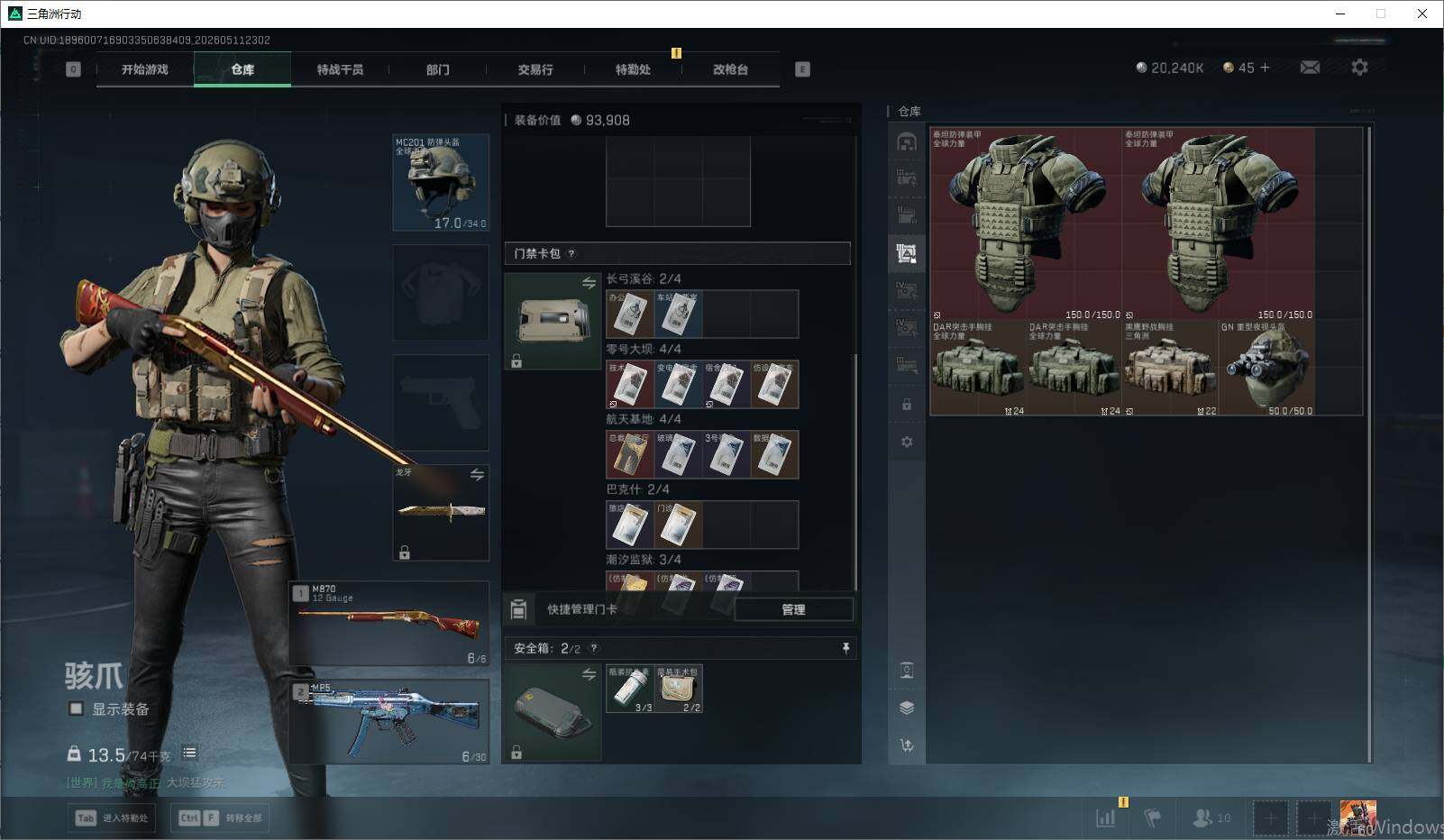Select the 3/3 item in the safe box
1444x840 pixels.
pyautogui.click(x=630, y=689)
